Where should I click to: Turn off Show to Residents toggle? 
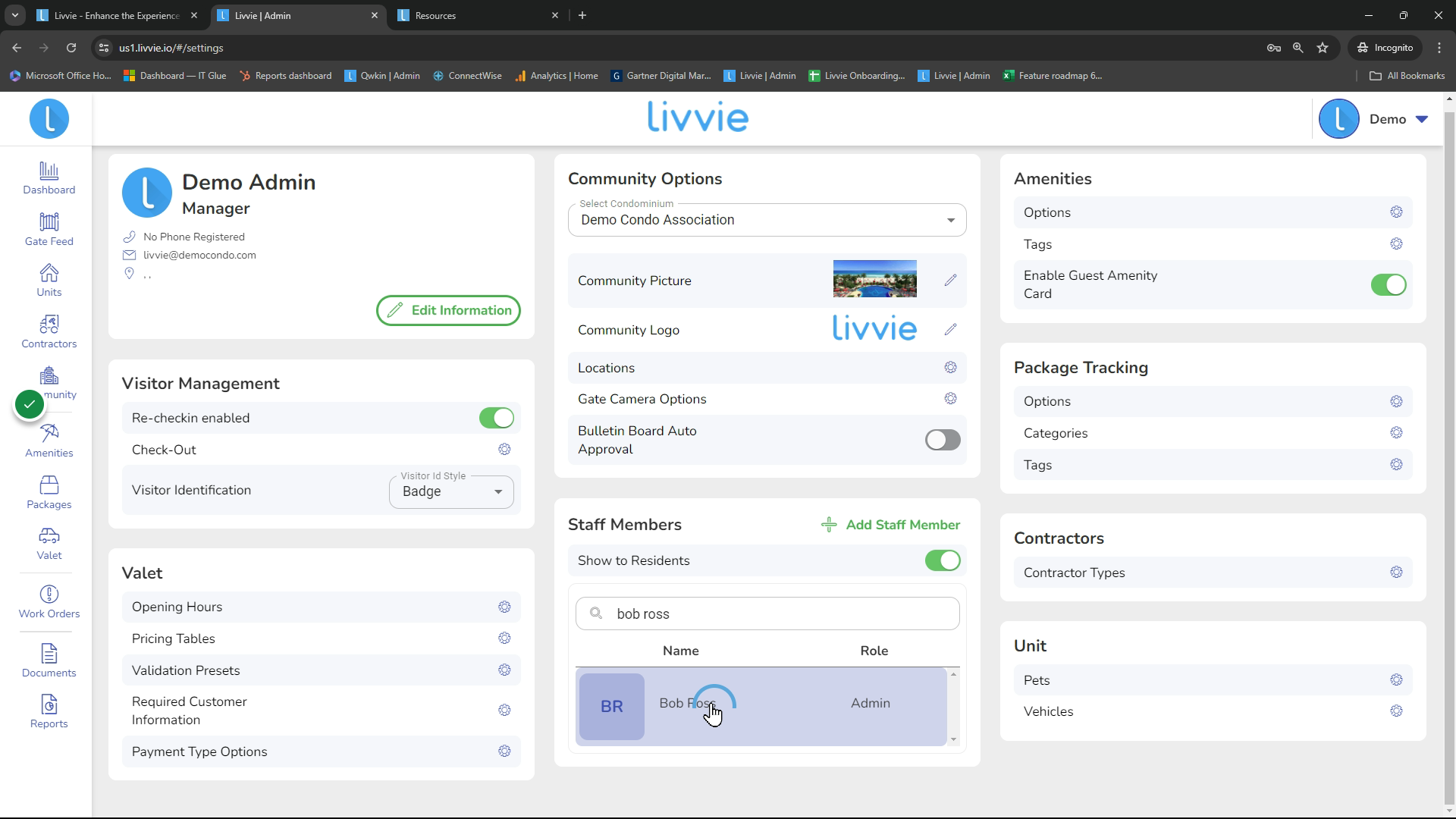[x=943, y=560]
